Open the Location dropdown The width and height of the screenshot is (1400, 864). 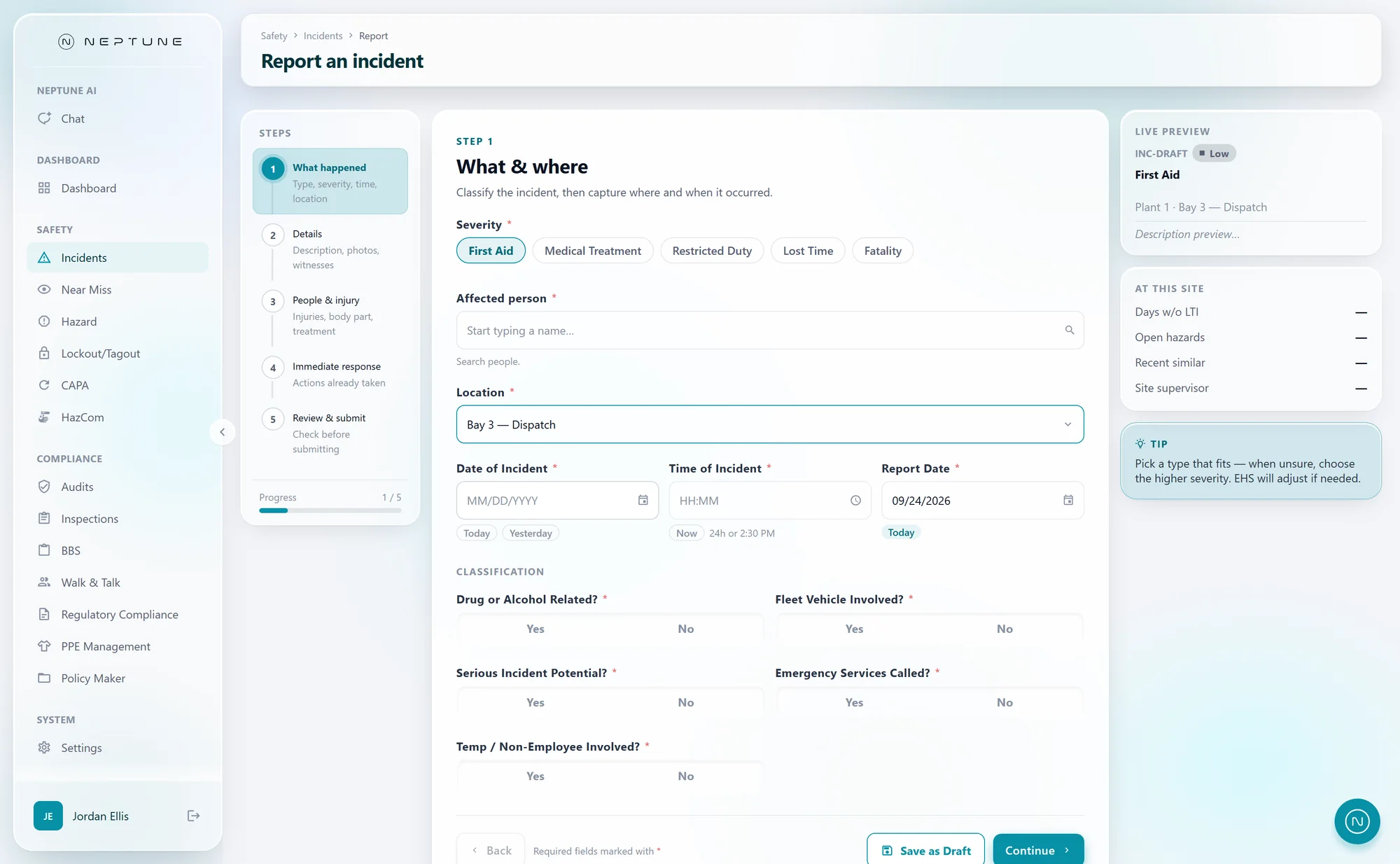[770, 424]
